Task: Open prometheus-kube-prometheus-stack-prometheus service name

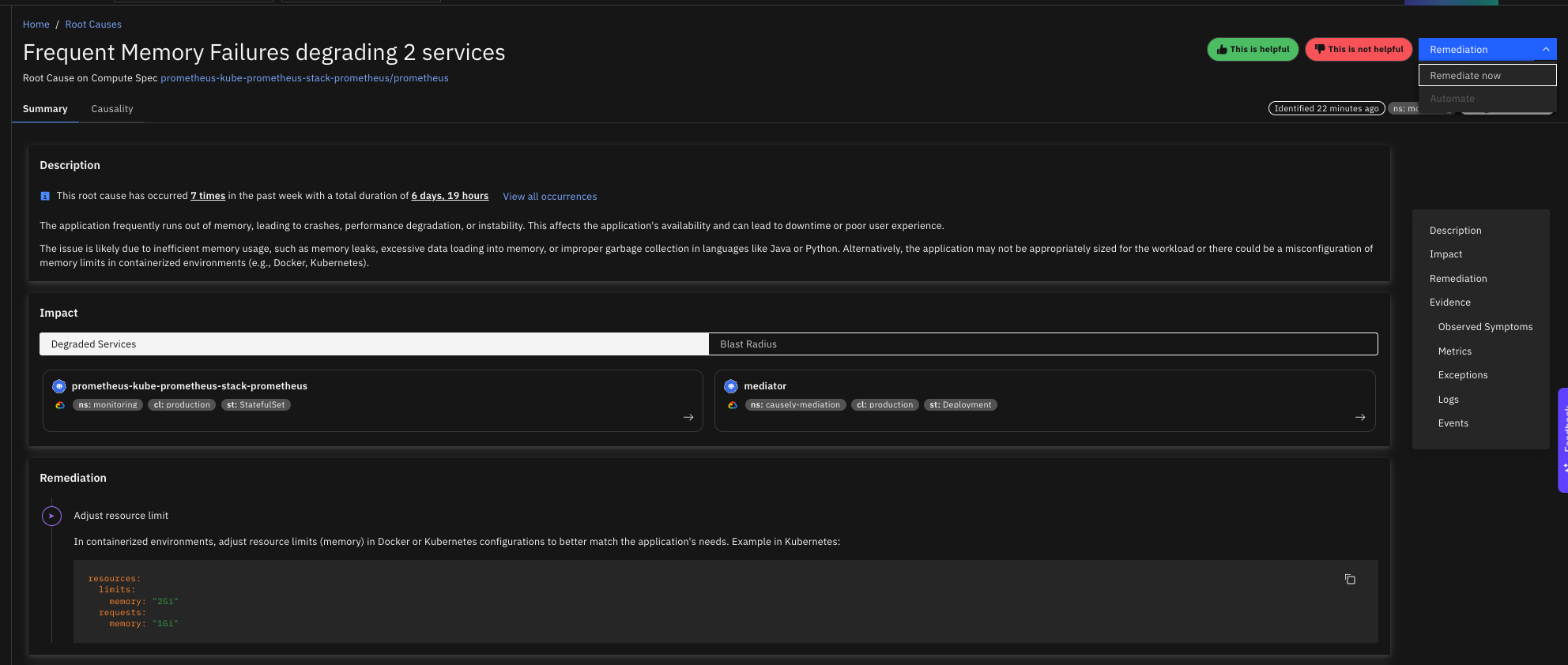Action: click(x=190, y=386)
